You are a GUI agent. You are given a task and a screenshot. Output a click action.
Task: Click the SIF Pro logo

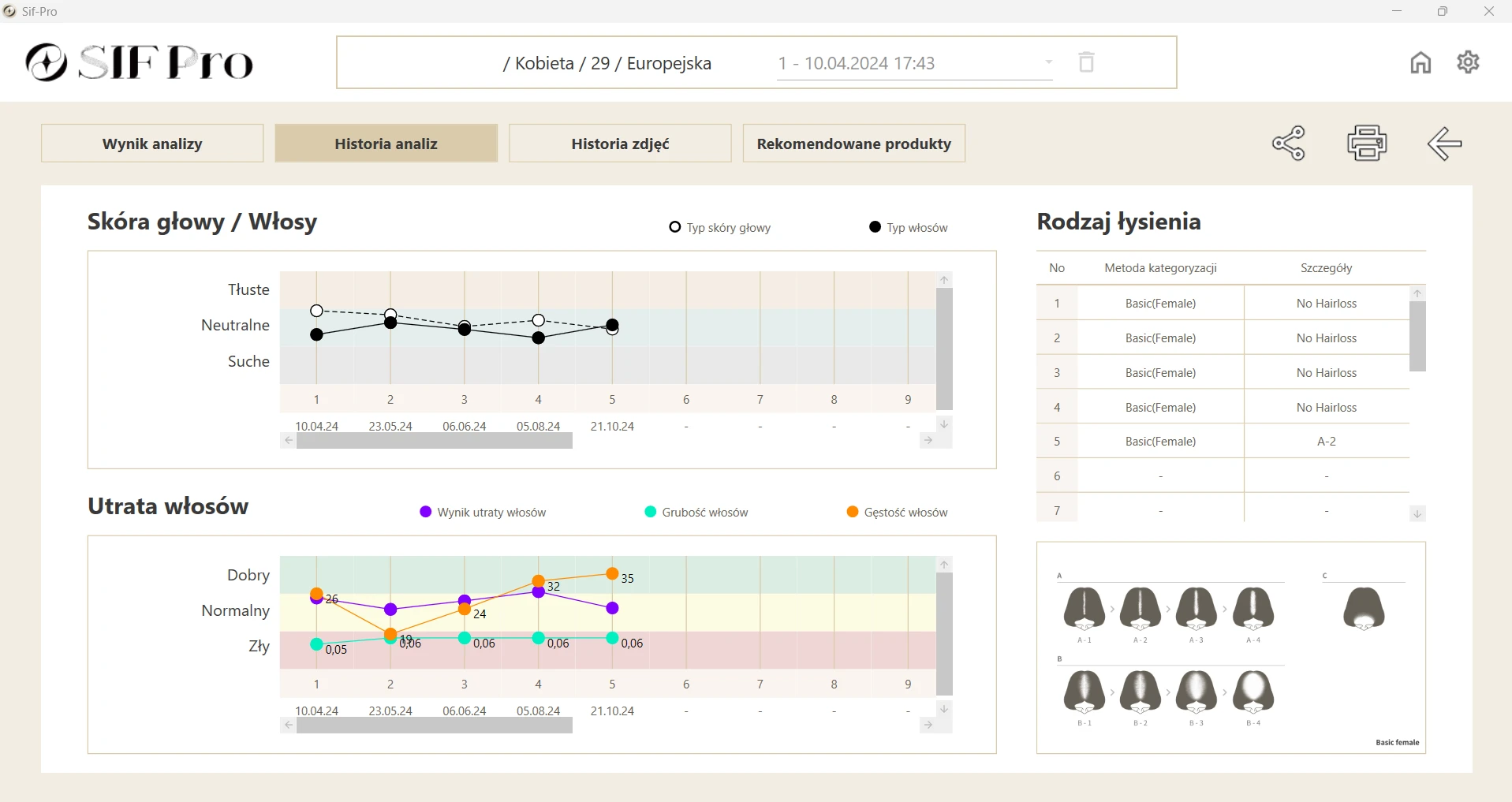[x=140, y=62]
